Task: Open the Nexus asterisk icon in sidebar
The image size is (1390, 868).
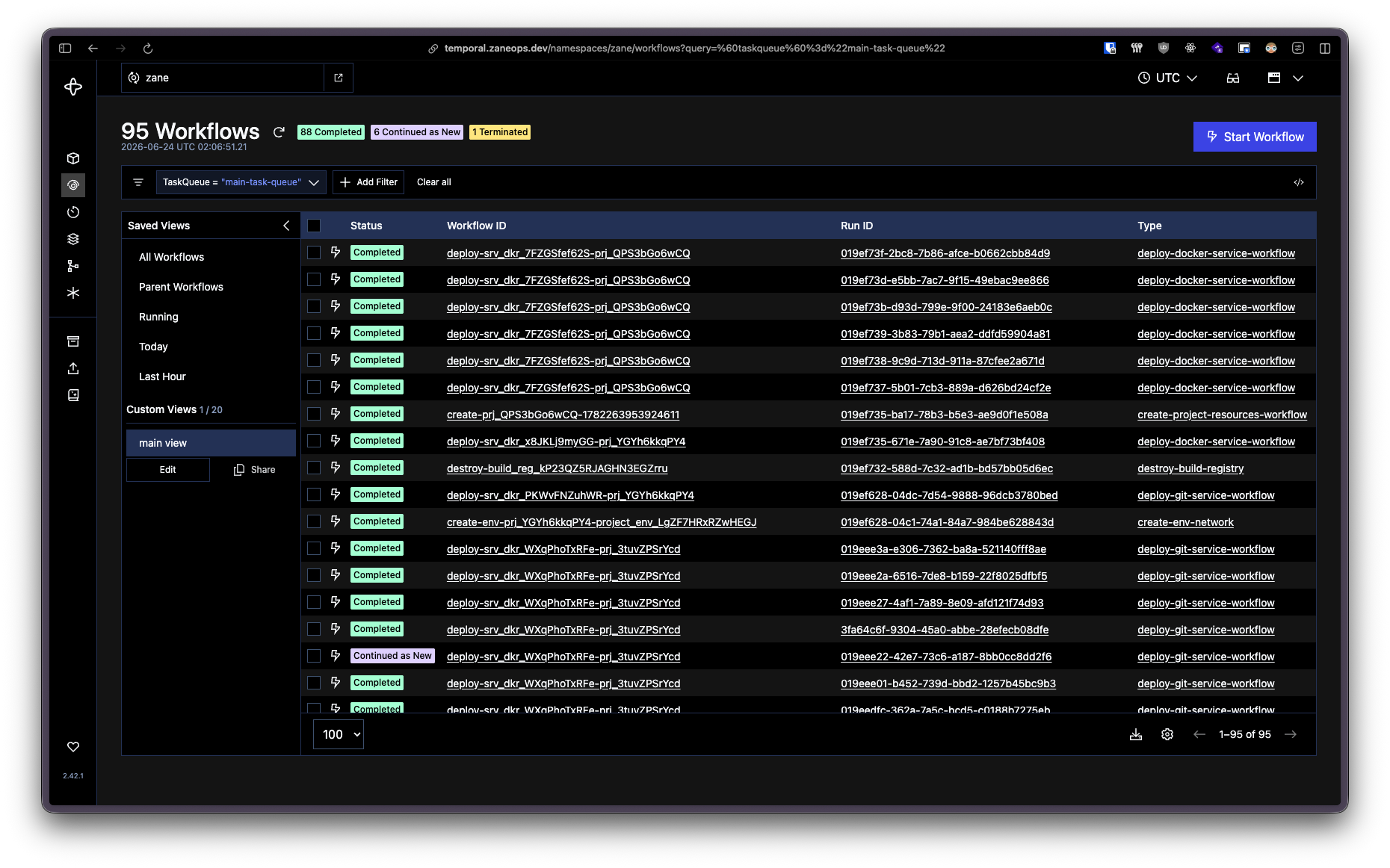Action: point(72,293)
